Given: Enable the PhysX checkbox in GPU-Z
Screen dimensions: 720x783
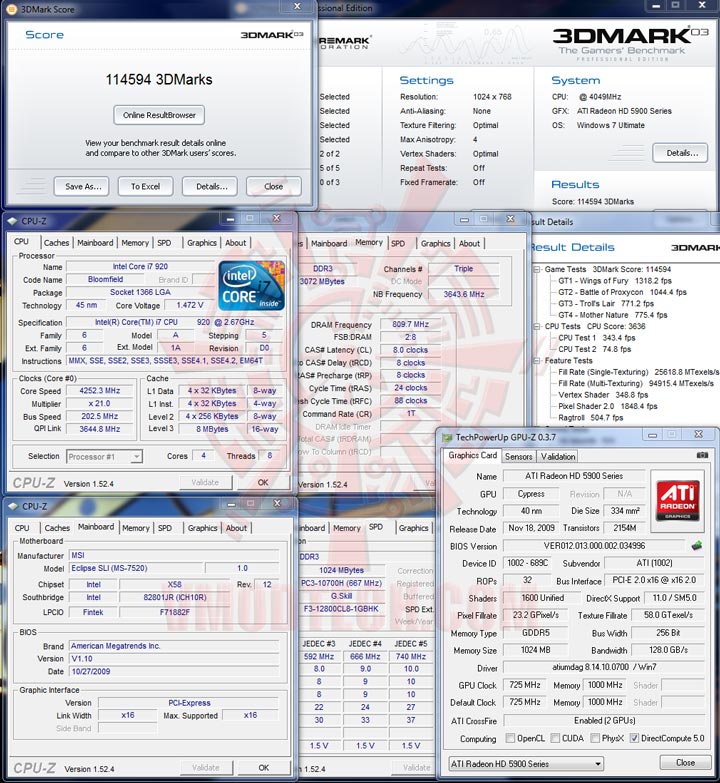Looking at the screenshot, I should [x=595, y=738].
